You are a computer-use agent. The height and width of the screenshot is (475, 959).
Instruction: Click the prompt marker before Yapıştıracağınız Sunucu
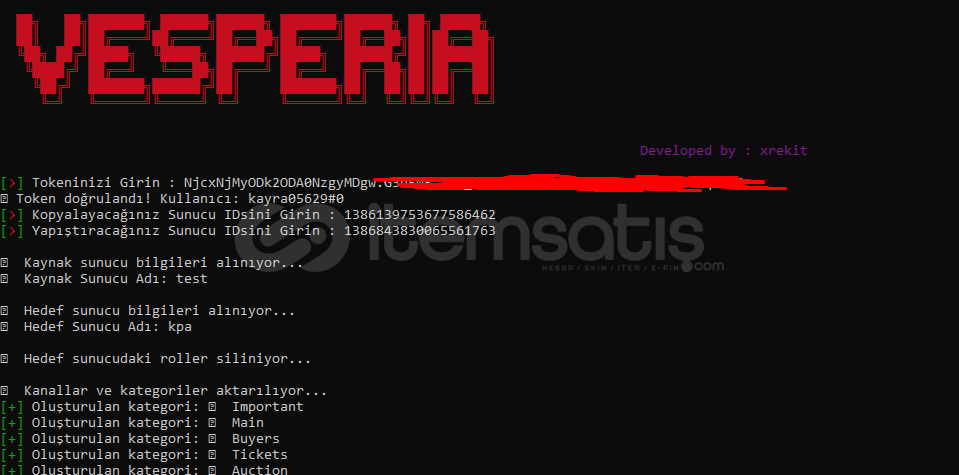point(12,230)
